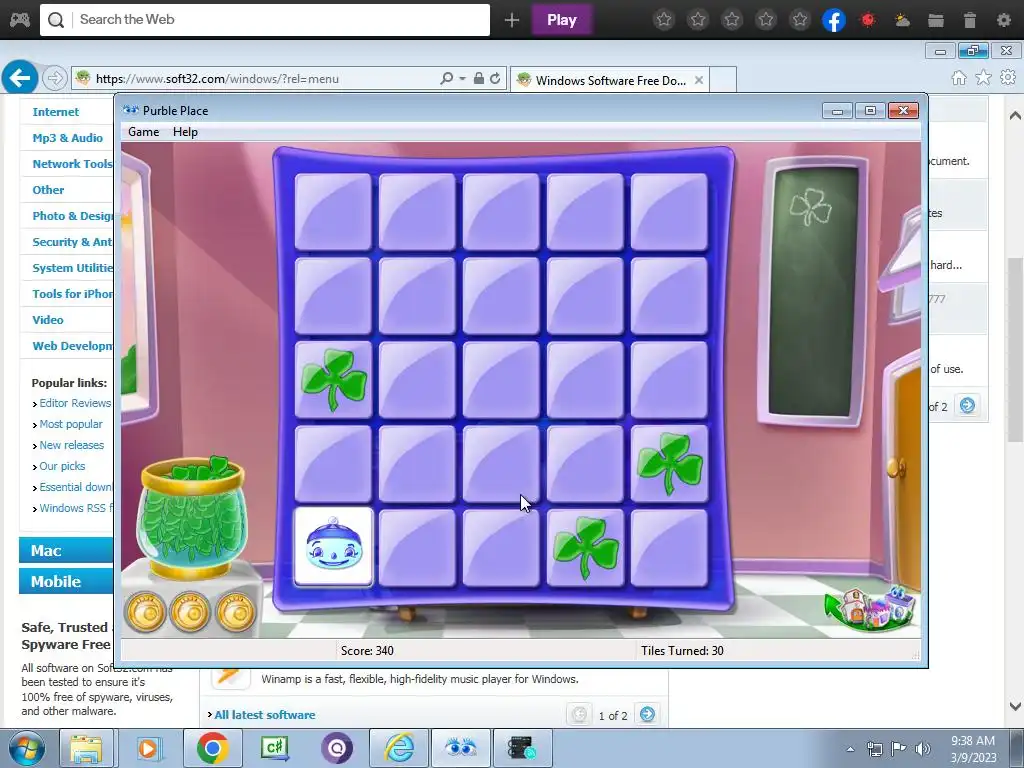Image resolution: width=1024 pixels, height=768 pixels.
Task: Click the browser back arrow button
Action: (20, 78)
